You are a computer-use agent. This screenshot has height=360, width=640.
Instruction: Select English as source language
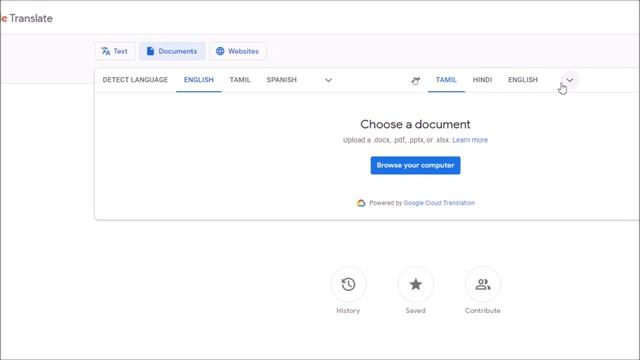pyautogui.click(x=199, y=80)
